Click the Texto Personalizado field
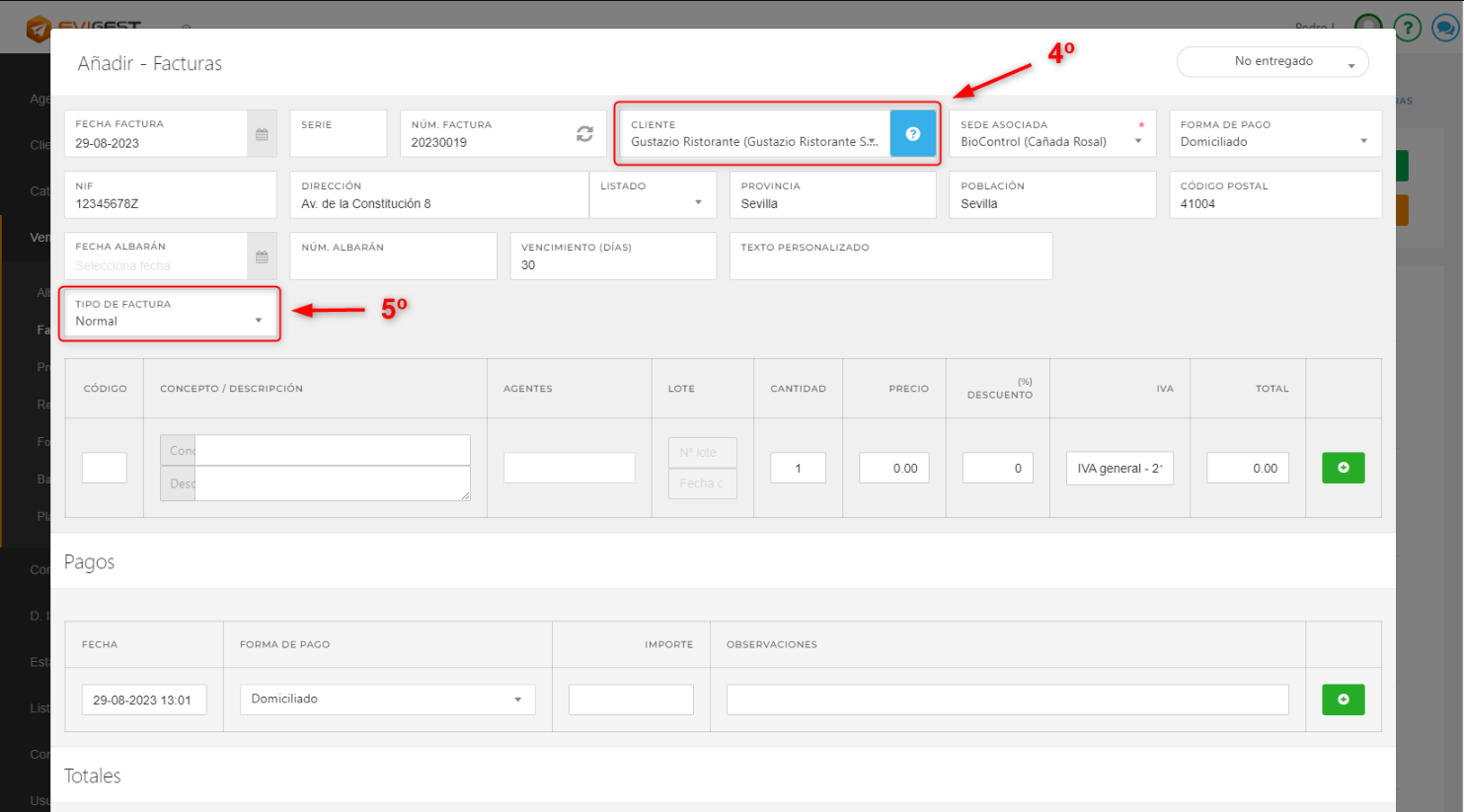This screenshot has width=1464, height=812. pyautogui.click(x=890, y=264)
